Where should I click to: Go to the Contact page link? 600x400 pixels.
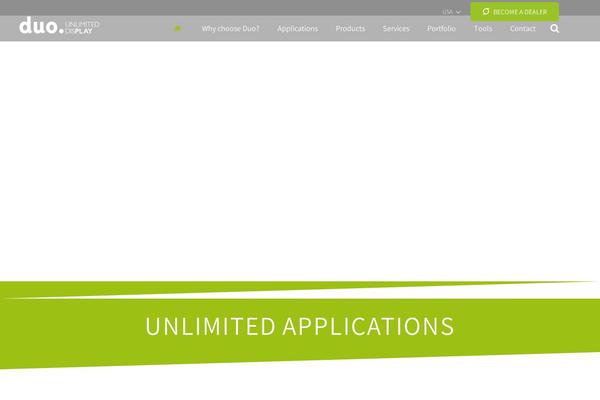[x=523, y=29]
